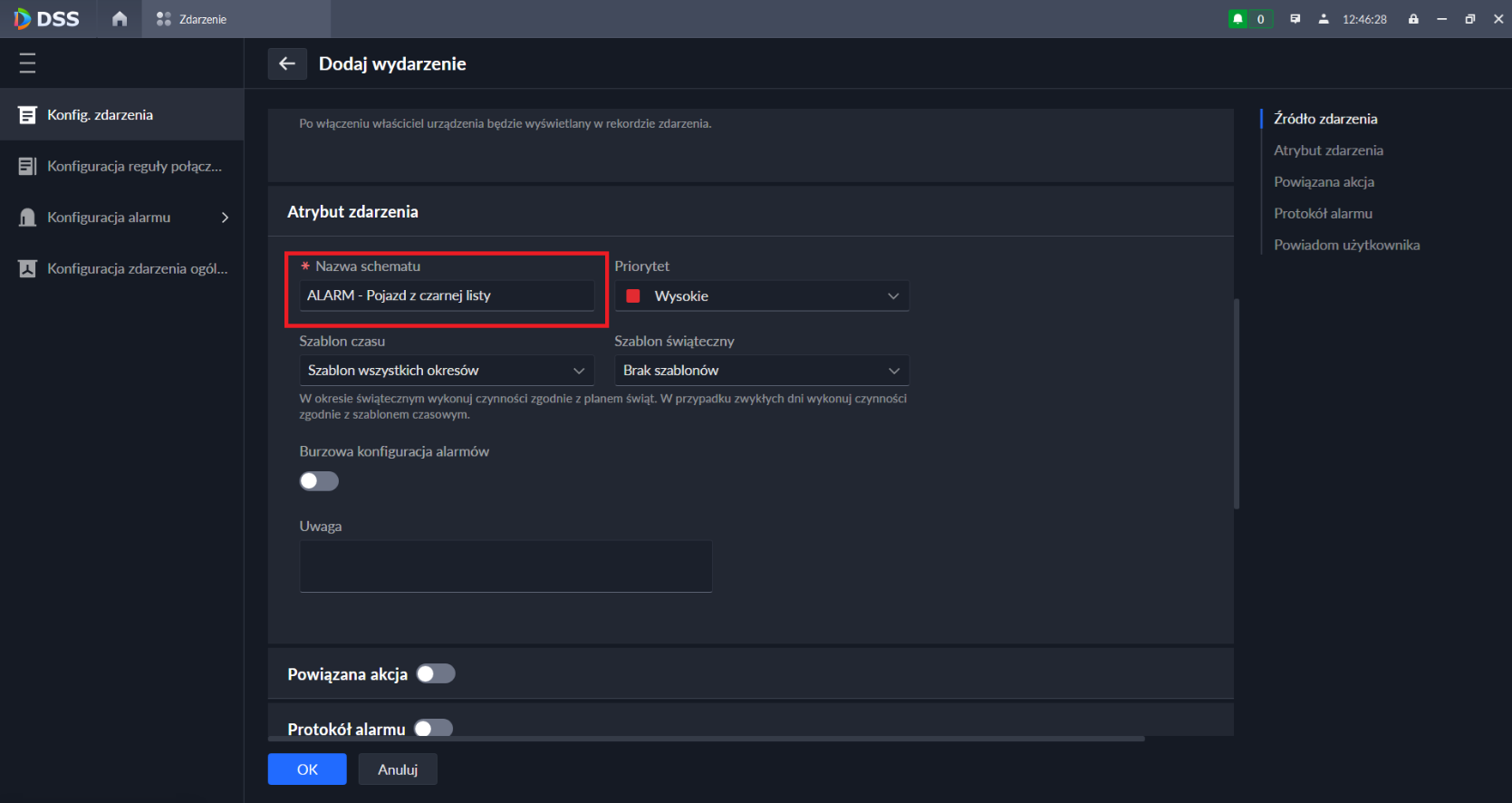Open the Priorytet dropdown

761,296
